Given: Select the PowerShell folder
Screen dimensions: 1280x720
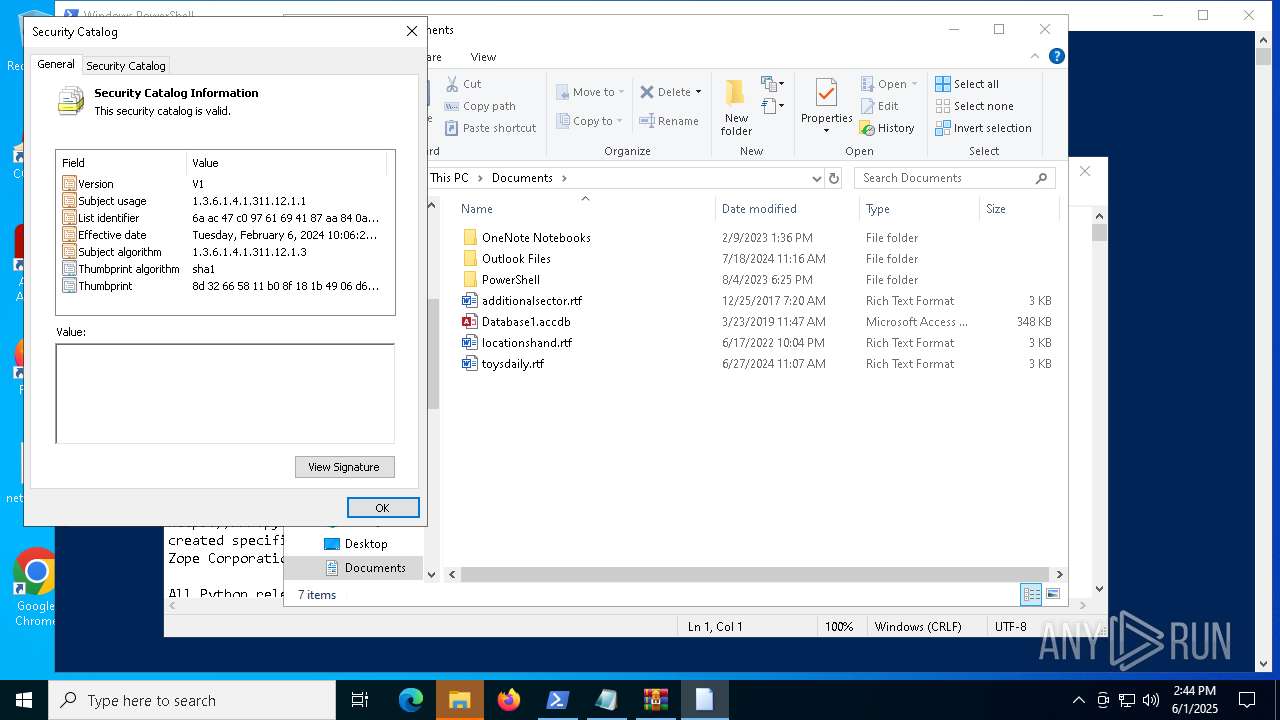Looking at the screenshot, I should pos(510,280).
